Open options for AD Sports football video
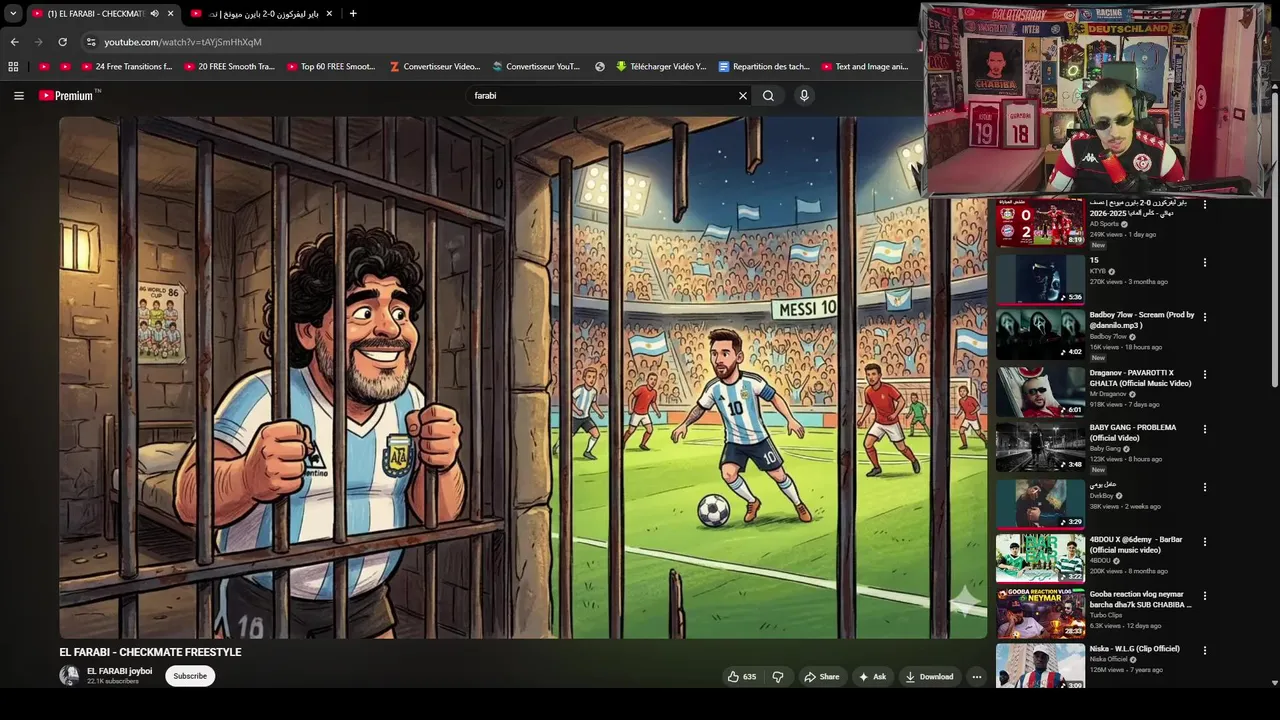This screenshot has height=720, width=1280. 1205,205
